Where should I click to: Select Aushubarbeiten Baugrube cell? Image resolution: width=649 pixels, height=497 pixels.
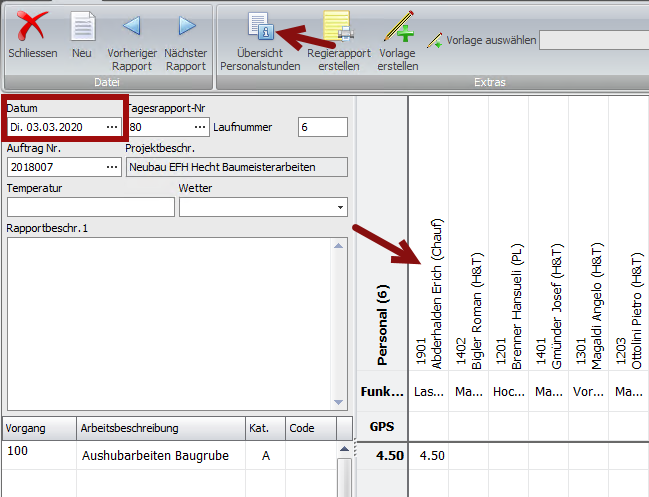[x=161, y=455]
